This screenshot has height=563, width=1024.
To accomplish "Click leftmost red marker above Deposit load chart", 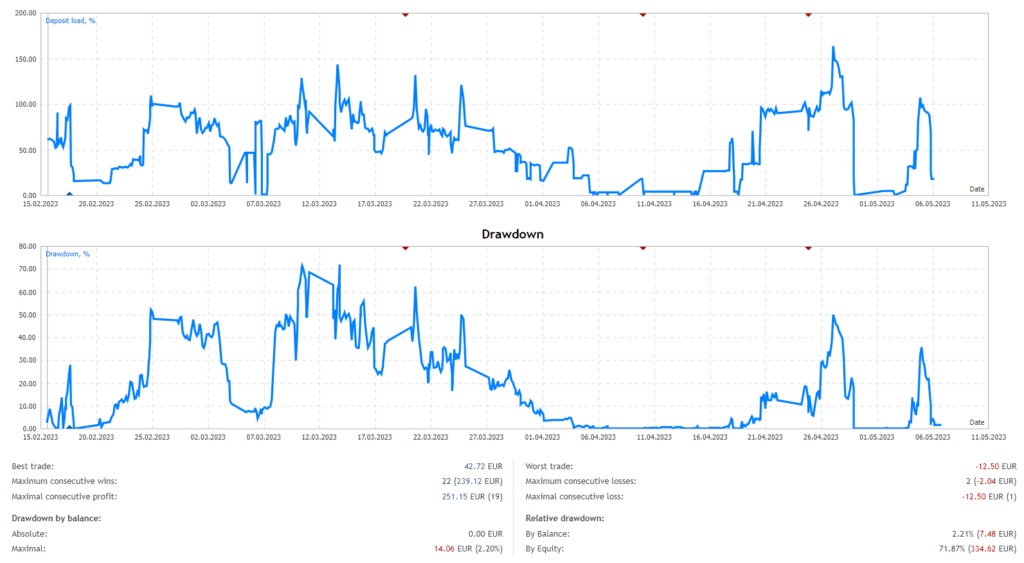I will [x=405, y=14].
